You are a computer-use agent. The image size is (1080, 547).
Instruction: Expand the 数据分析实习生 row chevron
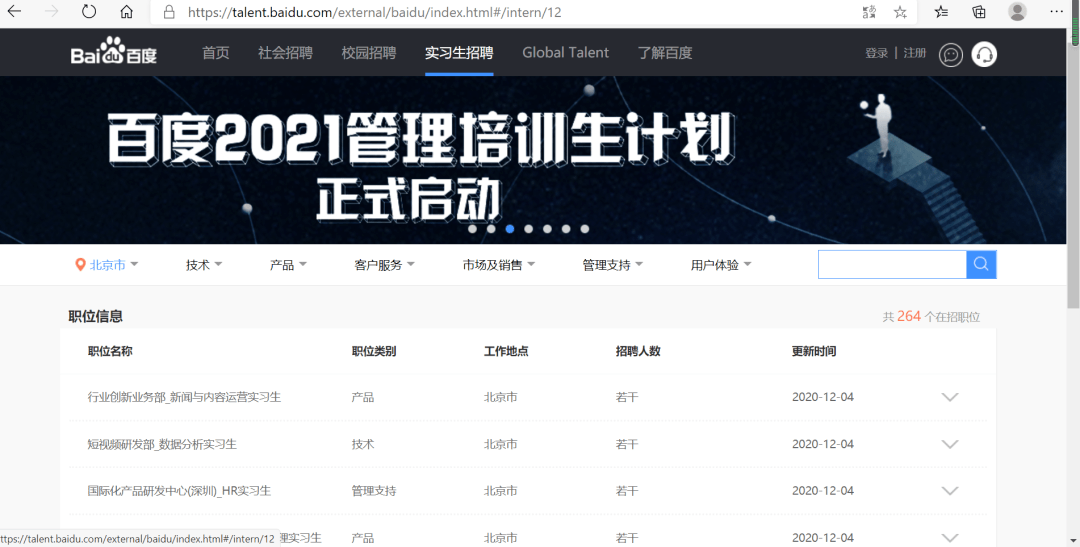pyautogui.click(x=950, y=444)
